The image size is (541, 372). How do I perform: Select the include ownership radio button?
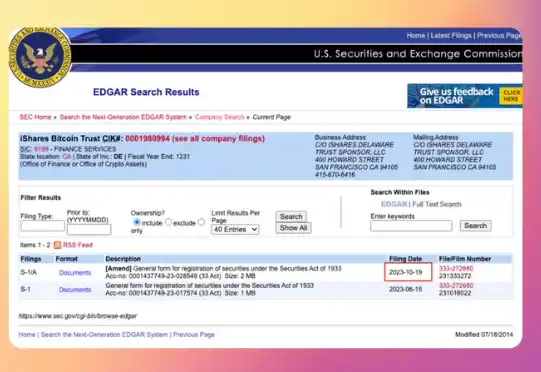tap(137, 222)
